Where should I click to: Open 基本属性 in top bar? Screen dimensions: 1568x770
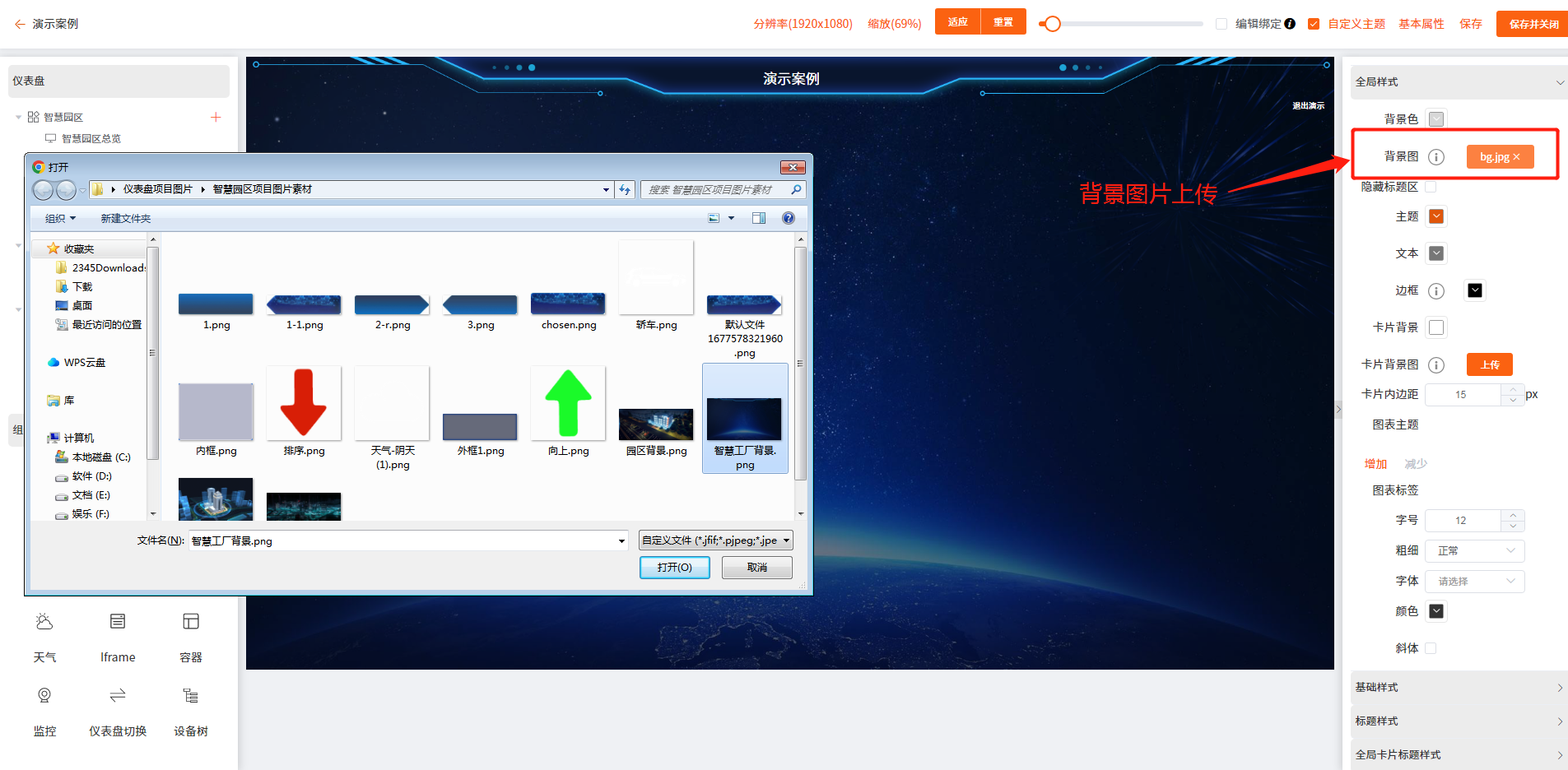coord(1421,24)
